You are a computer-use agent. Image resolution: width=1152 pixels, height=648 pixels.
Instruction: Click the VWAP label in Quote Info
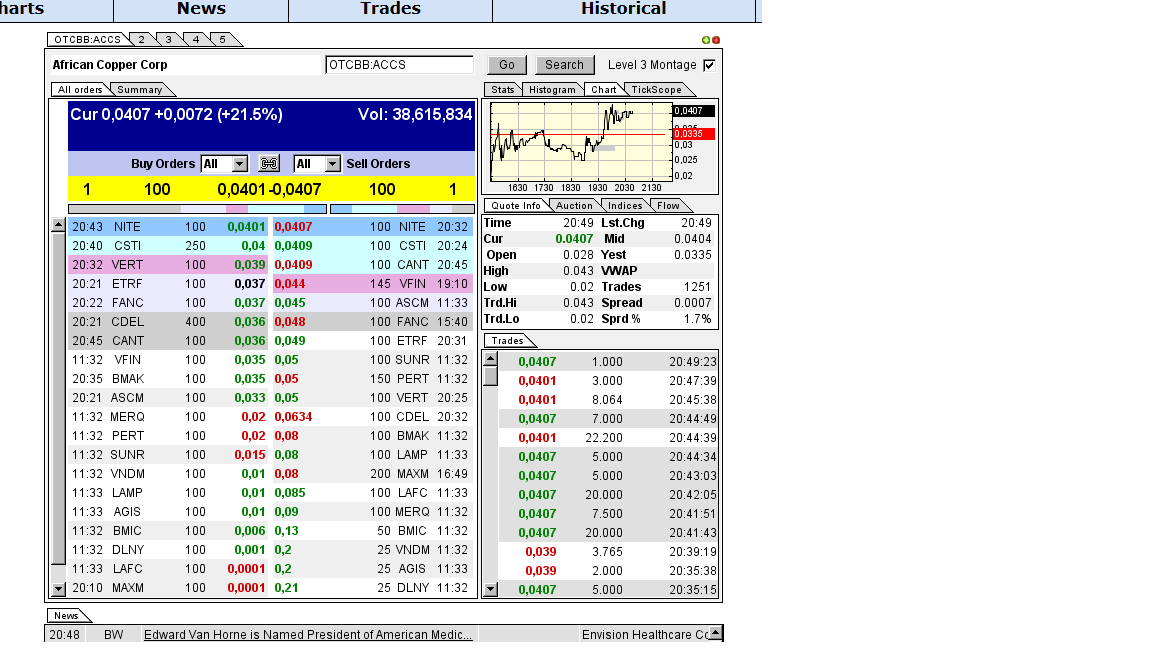tap(619, 270)
